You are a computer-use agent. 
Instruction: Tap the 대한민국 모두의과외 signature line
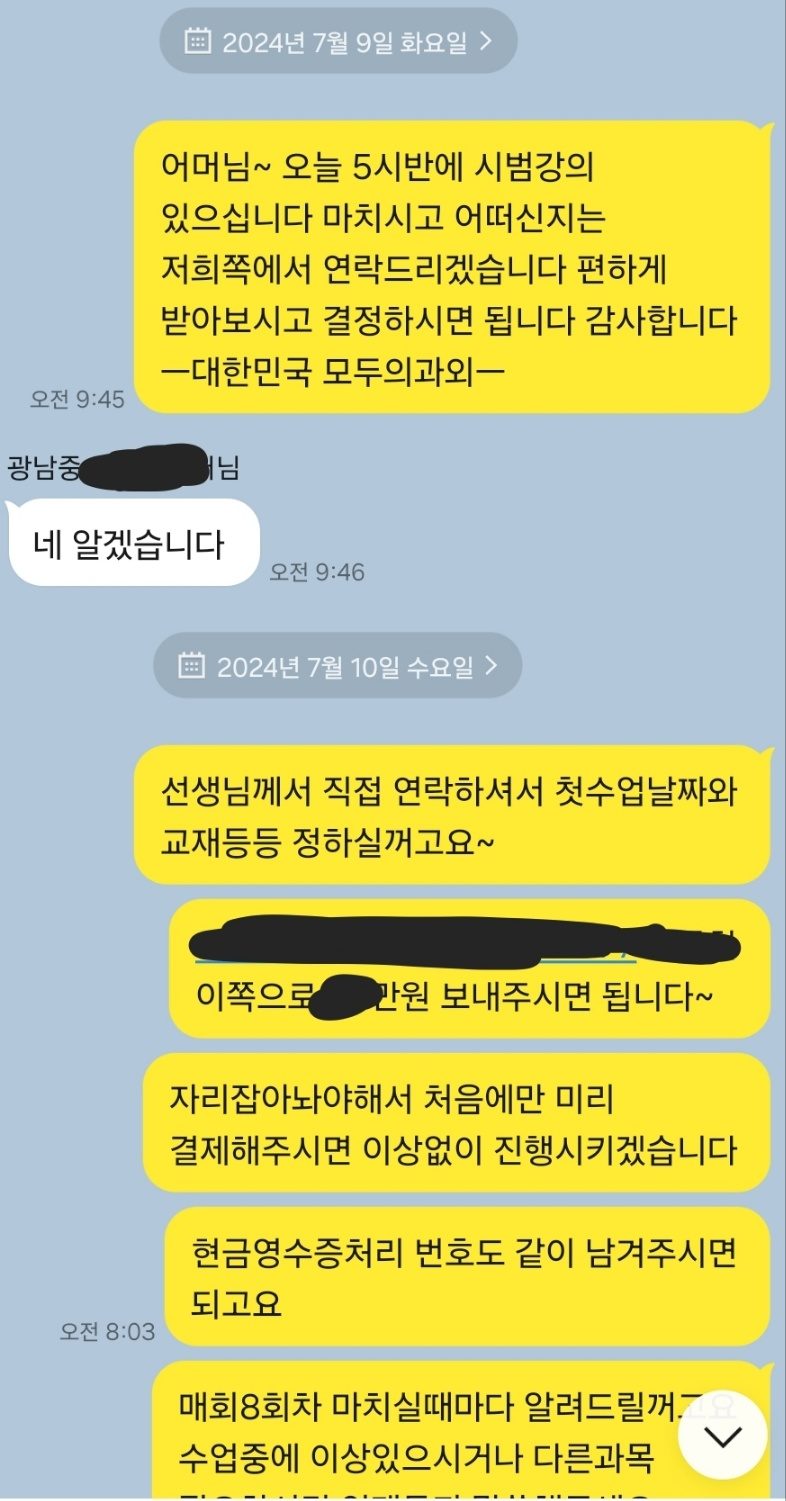[x=334, y=371]
